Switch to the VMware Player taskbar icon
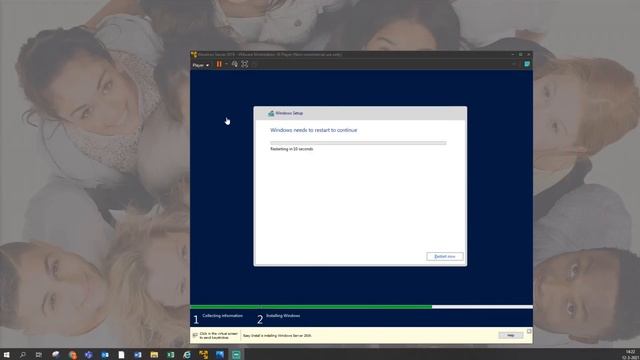This screenshot has height=360, width=640. 203,355
